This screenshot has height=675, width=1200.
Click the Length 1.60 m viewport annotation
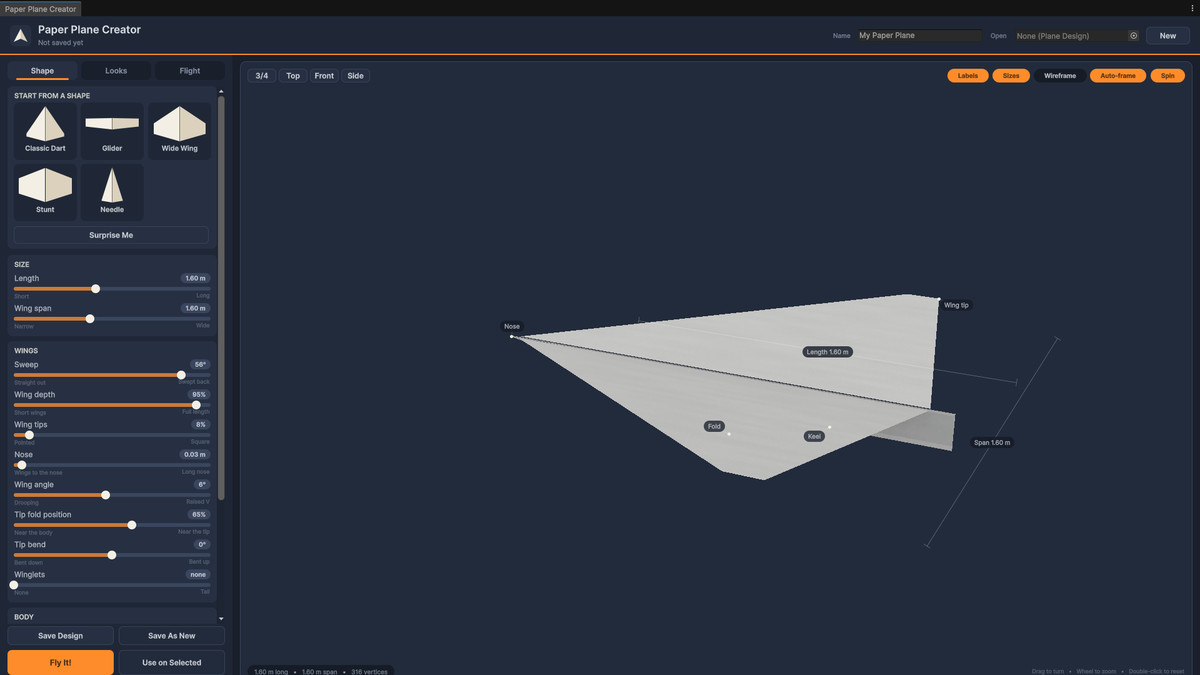tap(828, 352)
